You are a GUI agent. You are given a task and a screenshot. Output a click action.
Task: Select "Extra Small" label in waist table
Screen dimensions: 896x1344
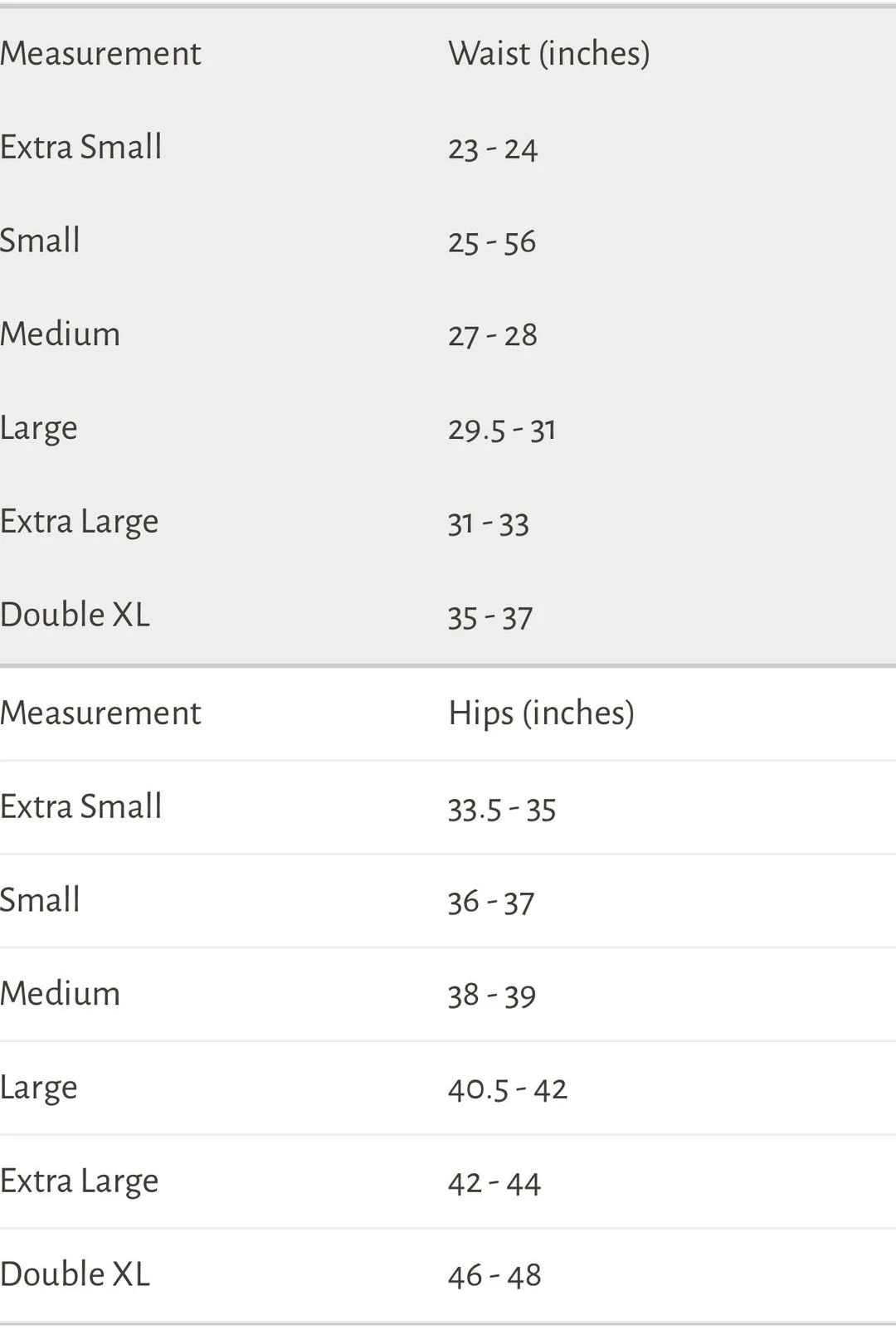pos(81,148)
